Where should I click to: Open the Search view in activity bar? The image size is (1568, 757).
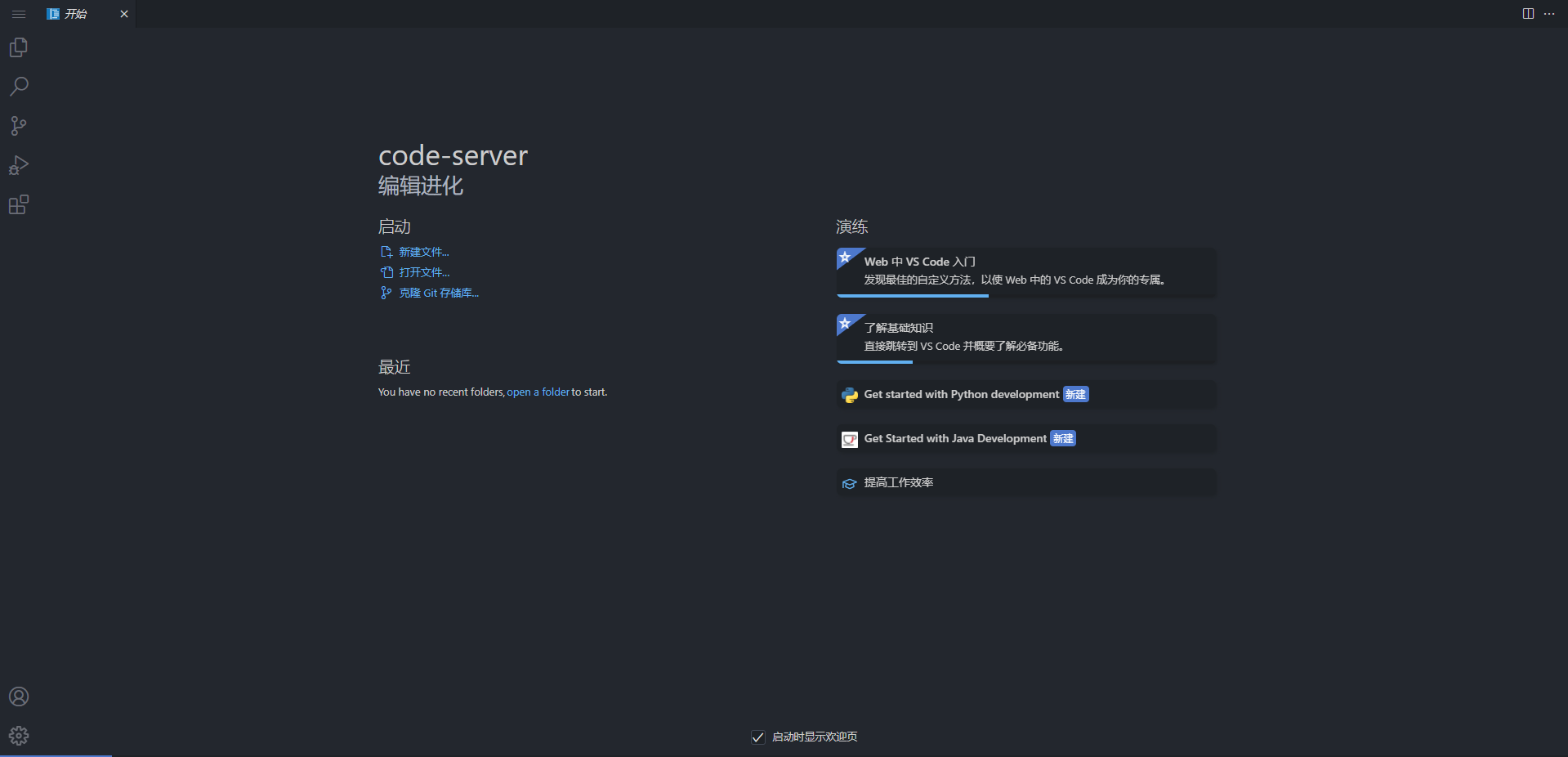[19, 87]
